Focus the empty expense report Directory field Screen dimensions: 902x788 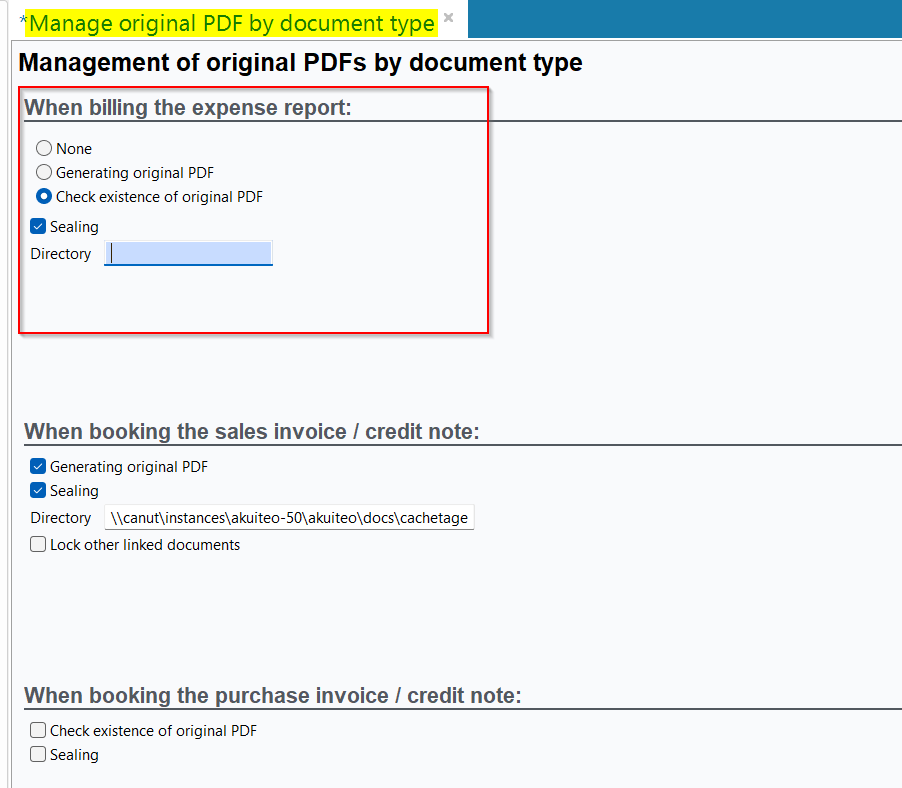tap(188, 254)
